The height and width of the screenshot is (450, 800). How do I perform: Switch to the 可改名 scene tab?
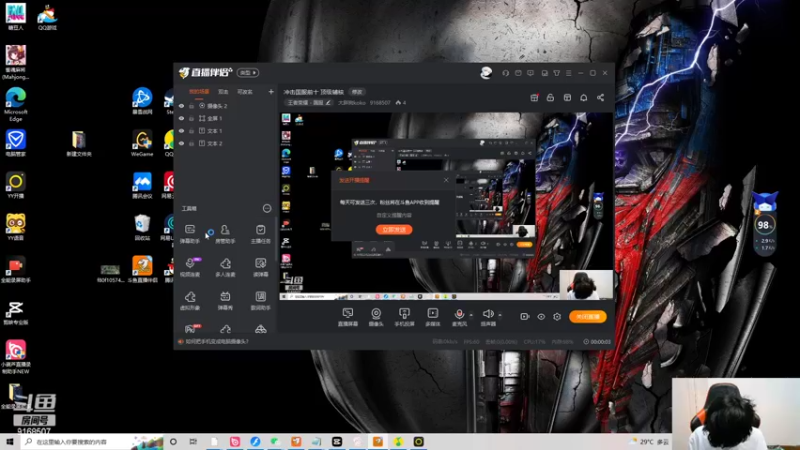pyautogui.click(x=245, y=92)
